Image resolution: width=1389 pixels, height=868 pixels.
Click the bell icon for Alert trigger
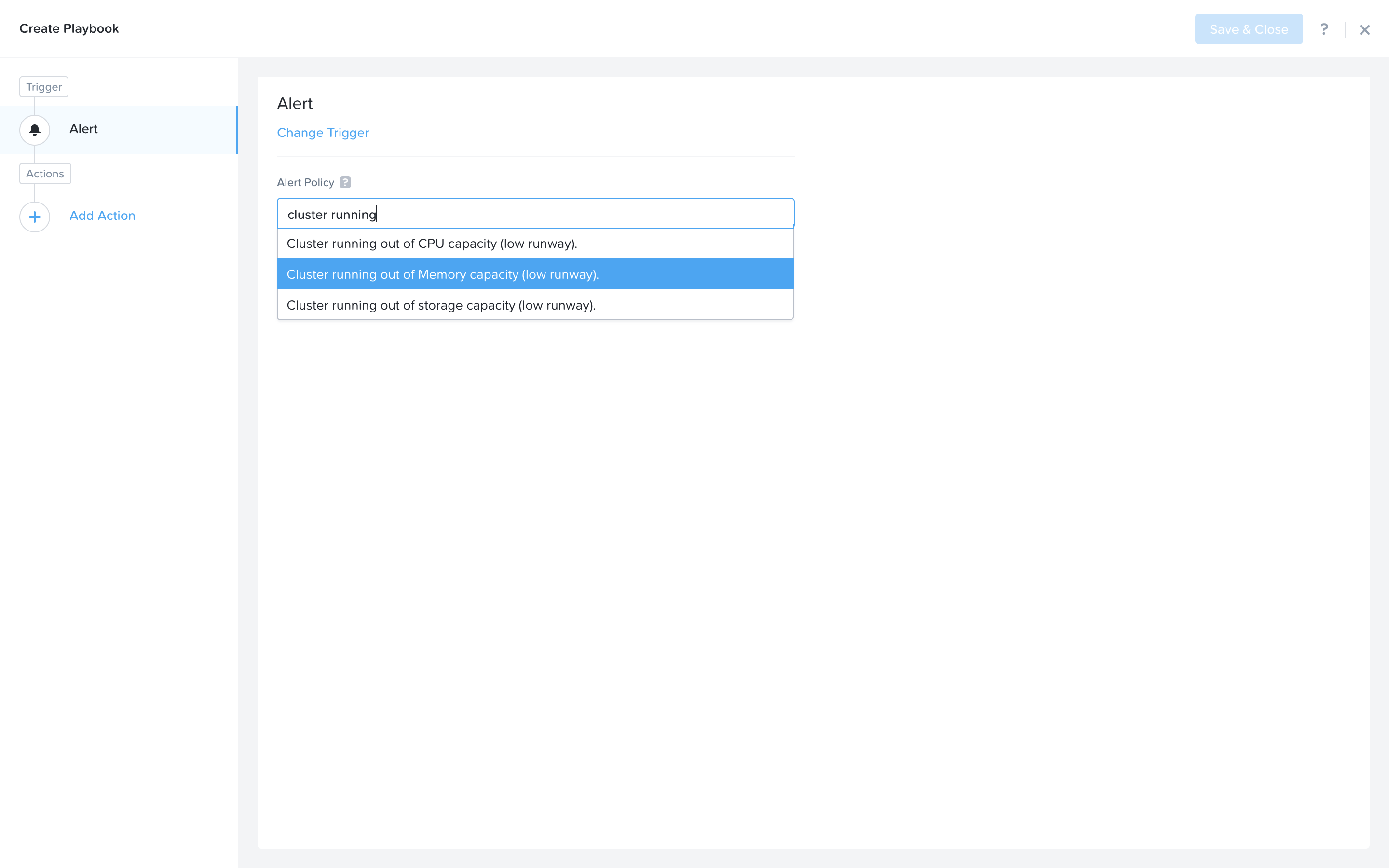coord(34,130)
